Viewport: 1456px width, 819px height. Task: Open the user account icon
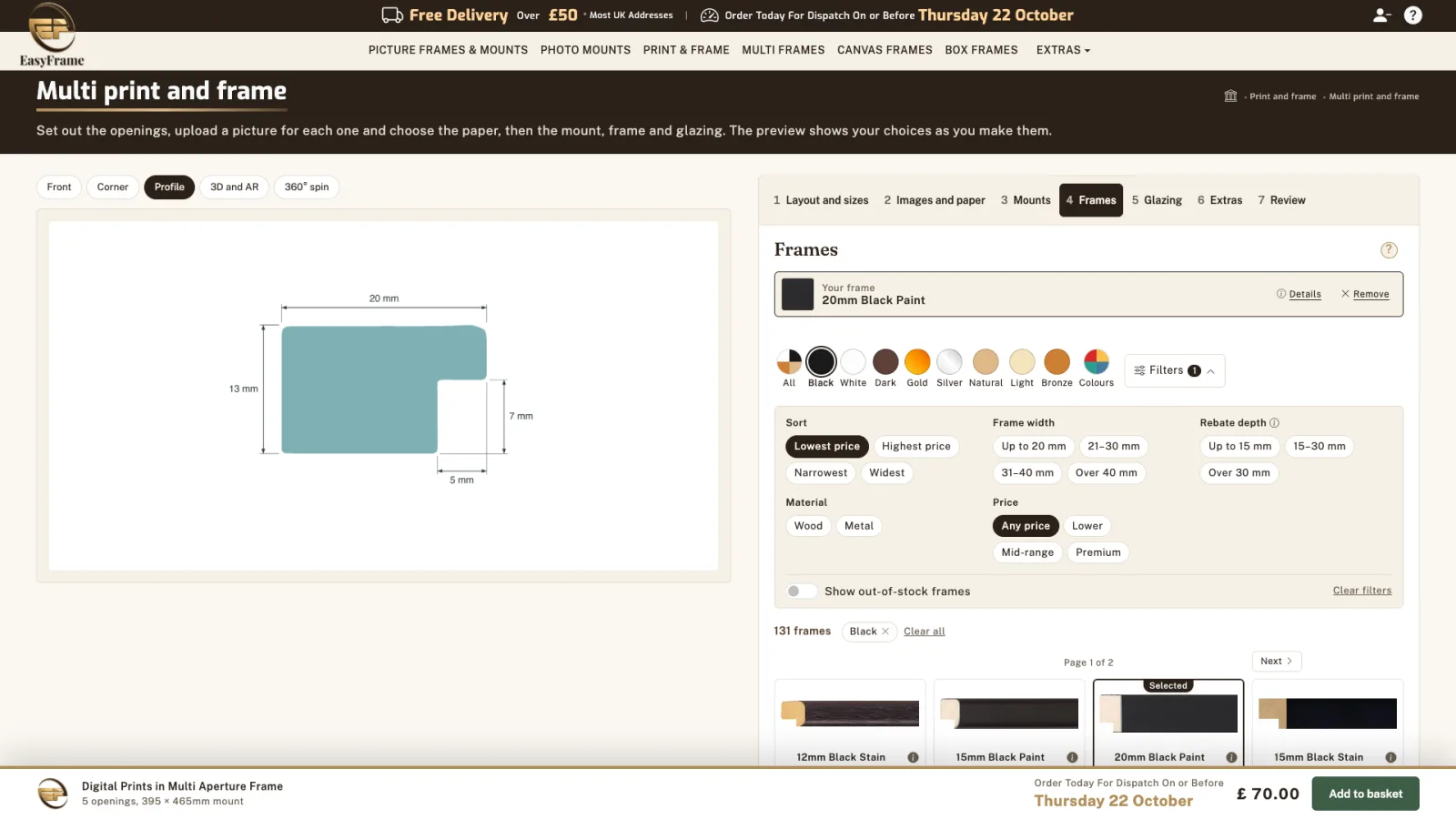point(1381,15)
